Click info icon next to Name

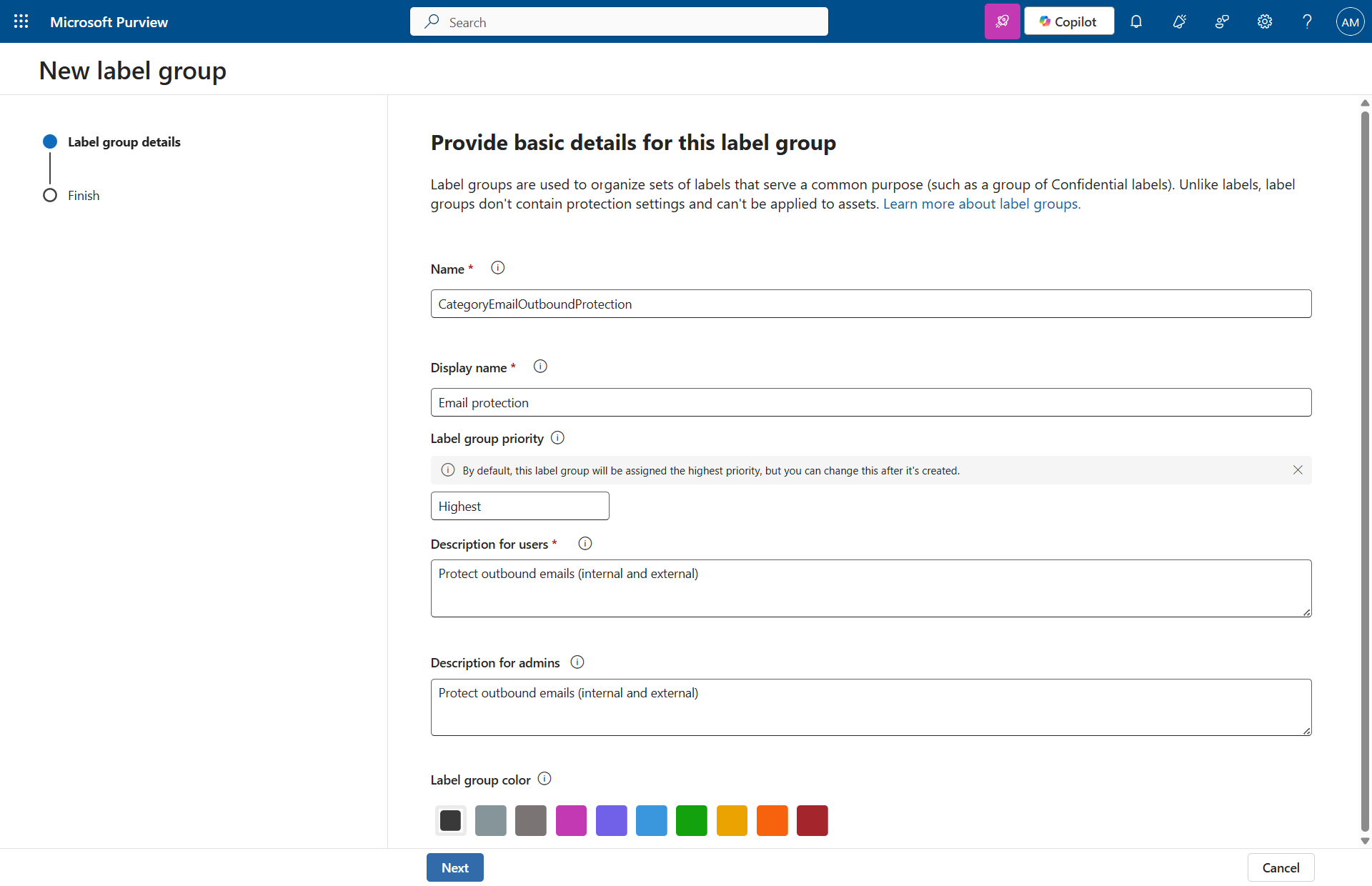[x=498, y=268]
